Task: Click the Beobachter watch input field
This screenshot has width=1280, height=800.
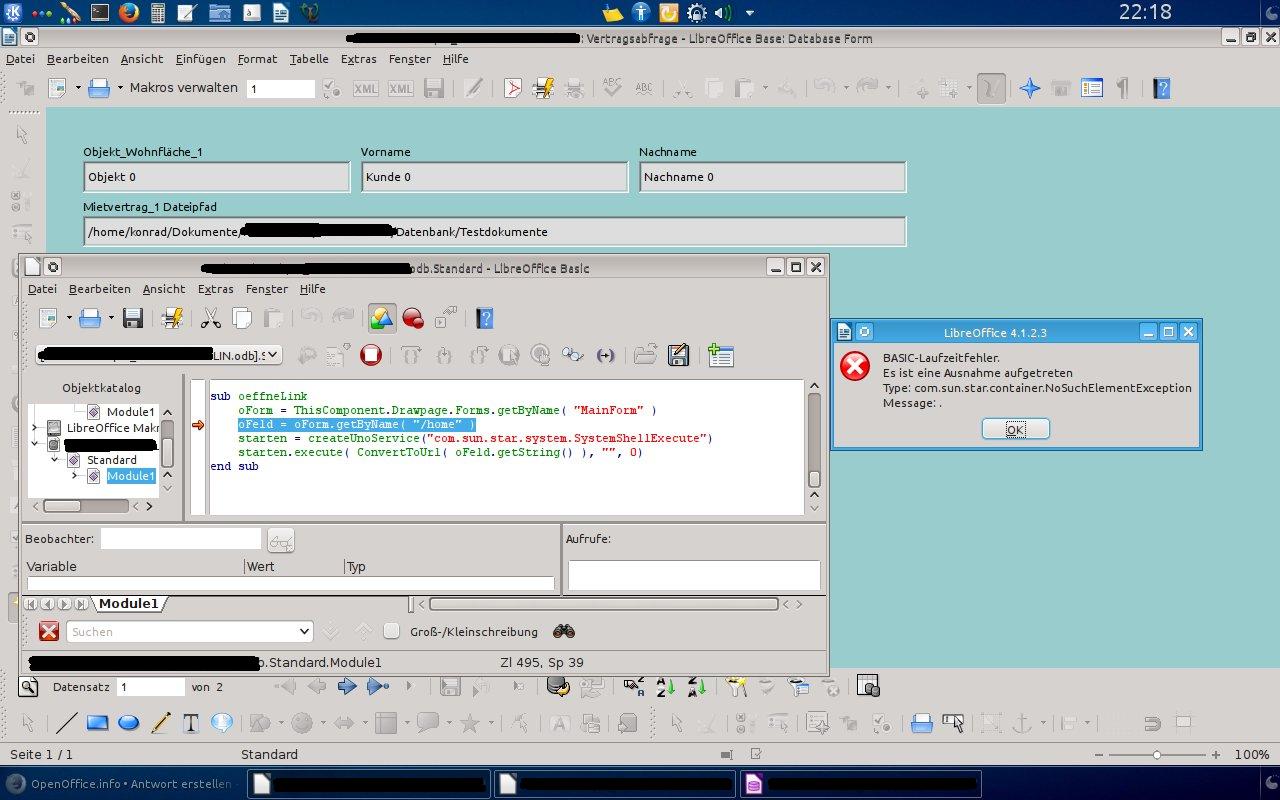Action: point(181,539)
